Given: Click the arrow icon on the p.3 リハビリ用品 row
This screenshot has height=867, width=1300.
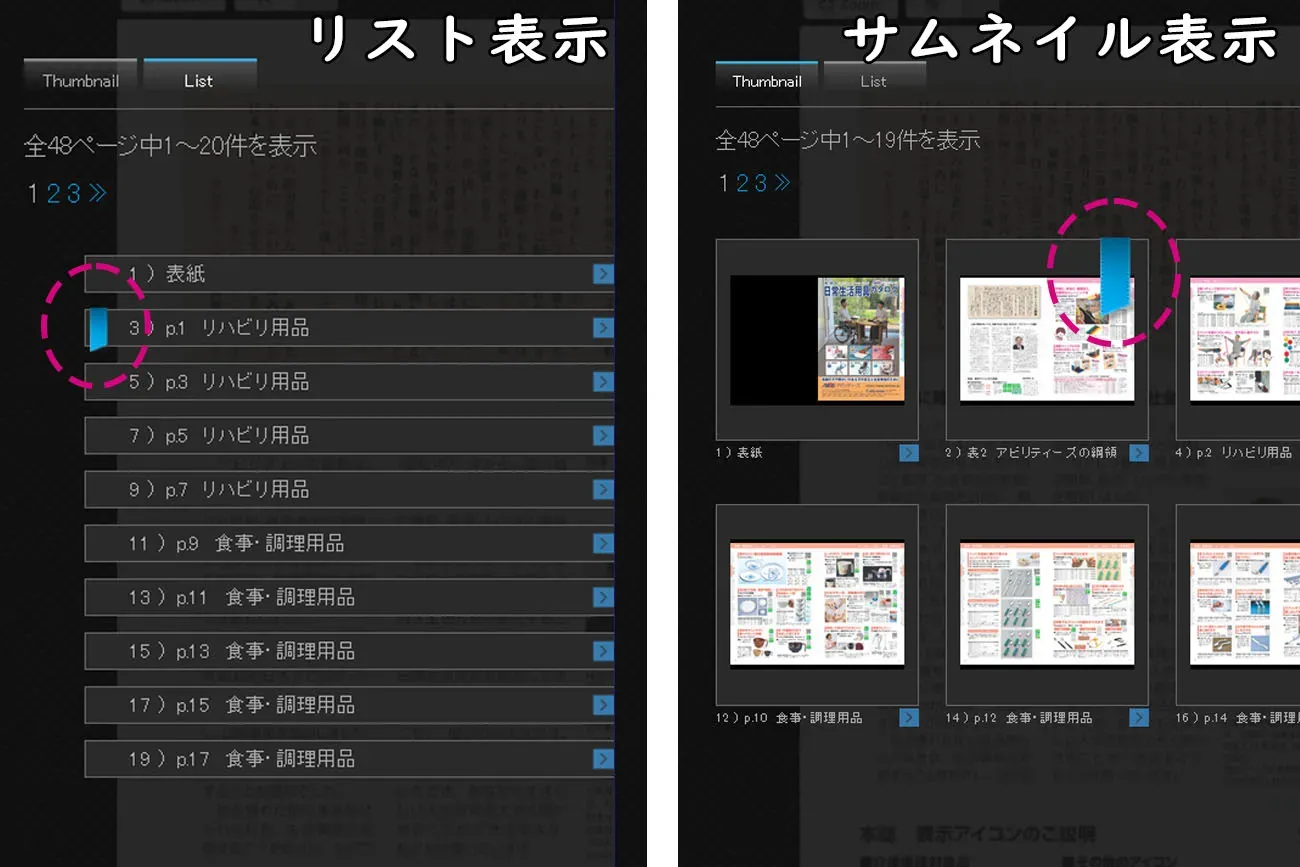Looking at the screenshot, I should pyautogui.click(x=602, y=382).
